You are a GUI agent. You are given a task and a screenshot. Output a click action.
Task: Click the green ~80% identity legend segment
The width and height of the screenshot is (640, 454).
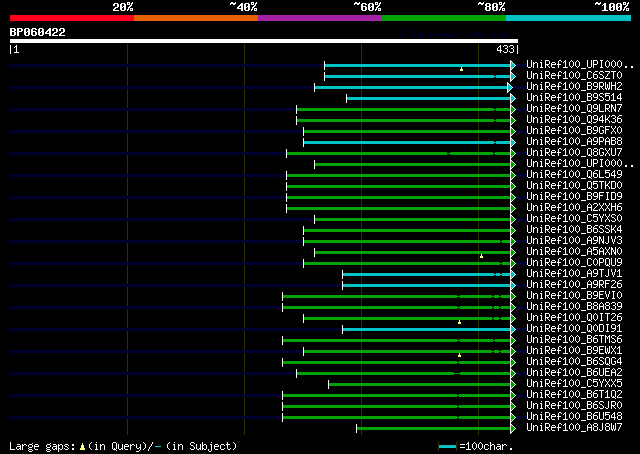point(444,18)
